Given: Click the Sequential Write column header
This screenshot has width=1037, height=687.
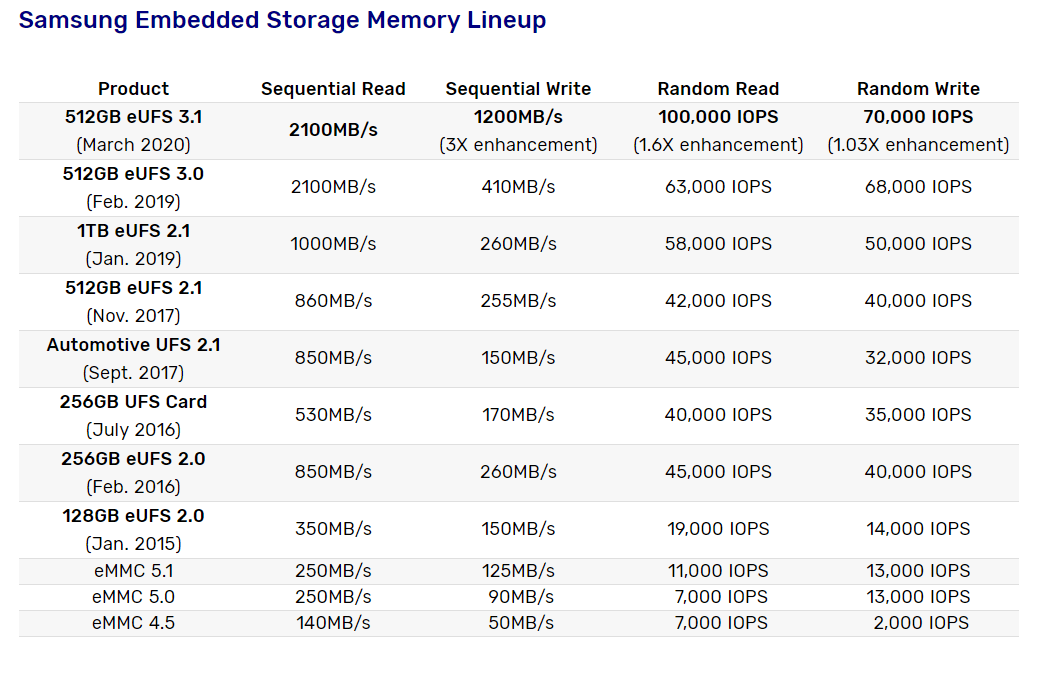Looking at the screenshot, I should point(518,89).
